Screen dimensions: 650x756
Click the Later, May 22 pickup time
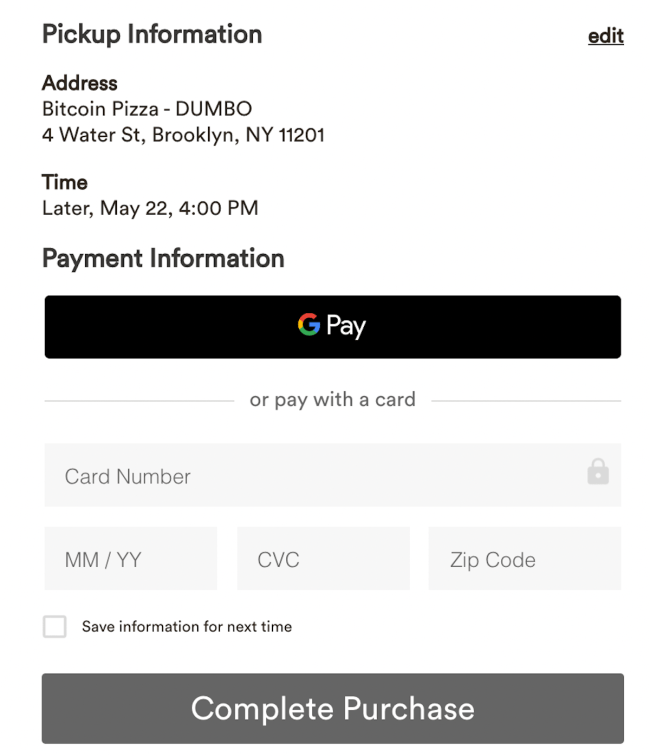coord(150,208)
